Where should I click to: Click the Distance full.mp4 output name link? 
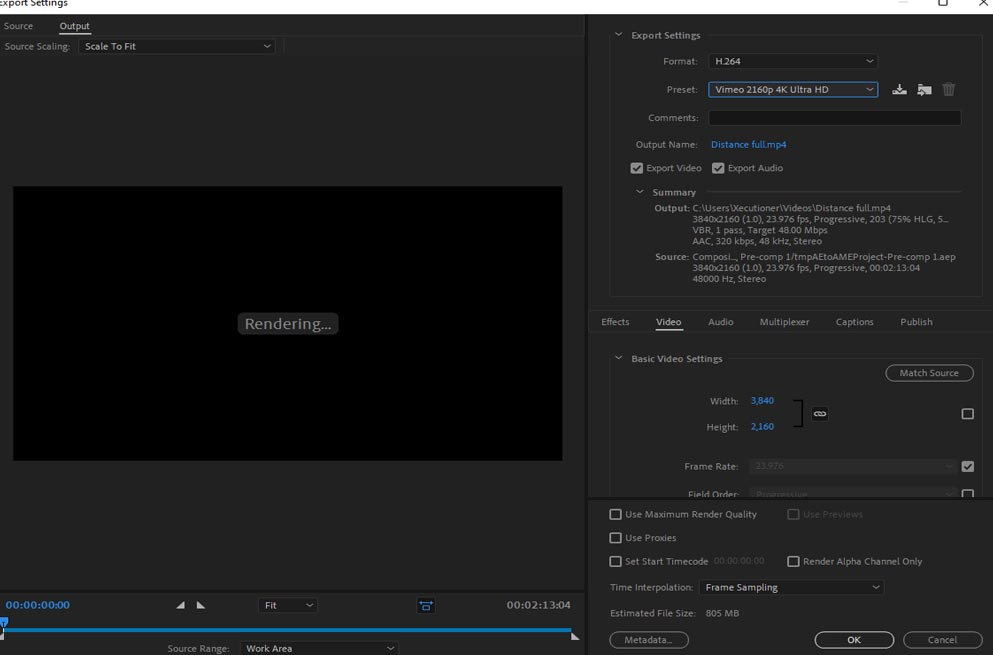pos(749,144)
